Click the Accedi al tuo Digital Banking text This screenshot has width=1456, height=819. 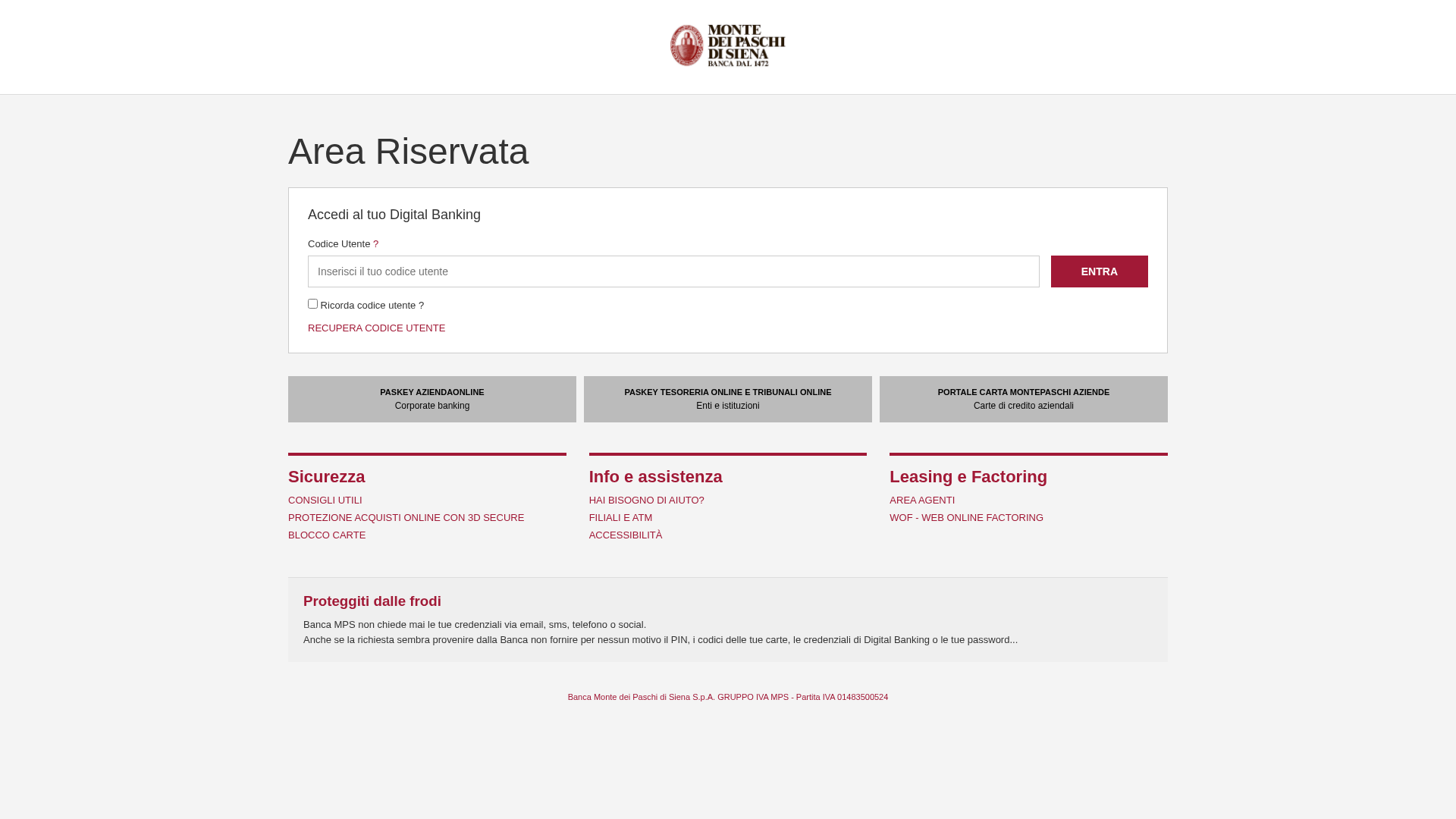tap(394, 215)
